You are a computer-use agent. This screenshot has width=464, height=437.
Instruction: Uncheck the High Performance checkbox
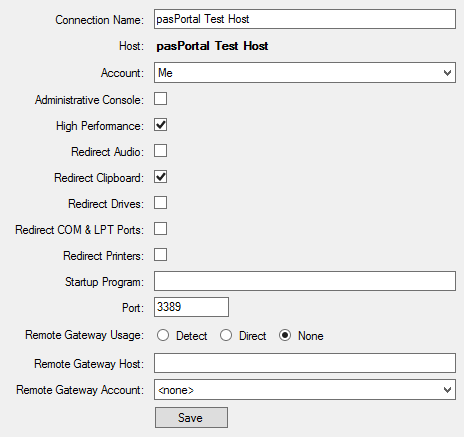[x=160, y=125]
